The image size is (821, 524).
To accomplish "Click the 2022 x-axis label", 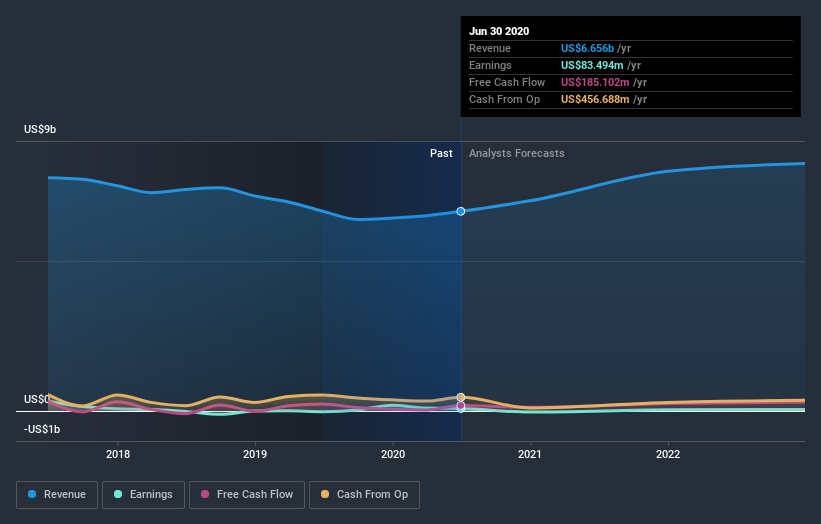I will click(668, 454).
